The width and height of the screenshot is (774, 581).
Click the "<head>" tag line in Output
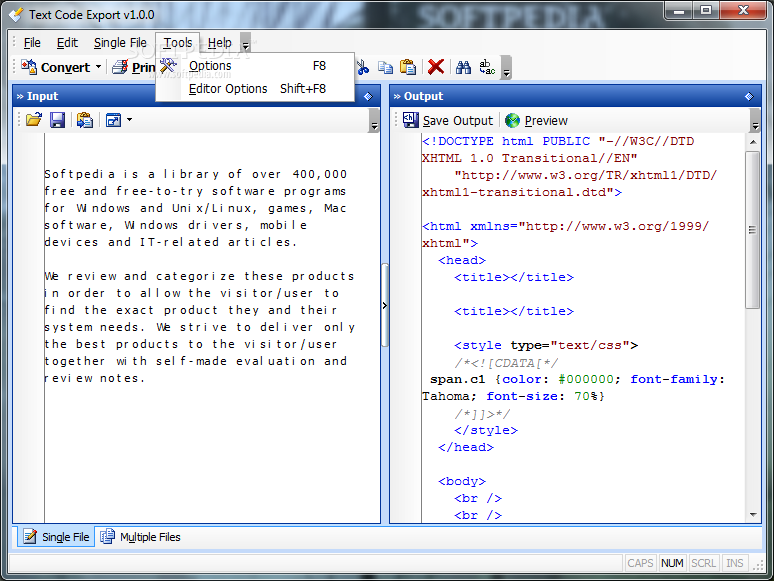[x=462, y=260]
